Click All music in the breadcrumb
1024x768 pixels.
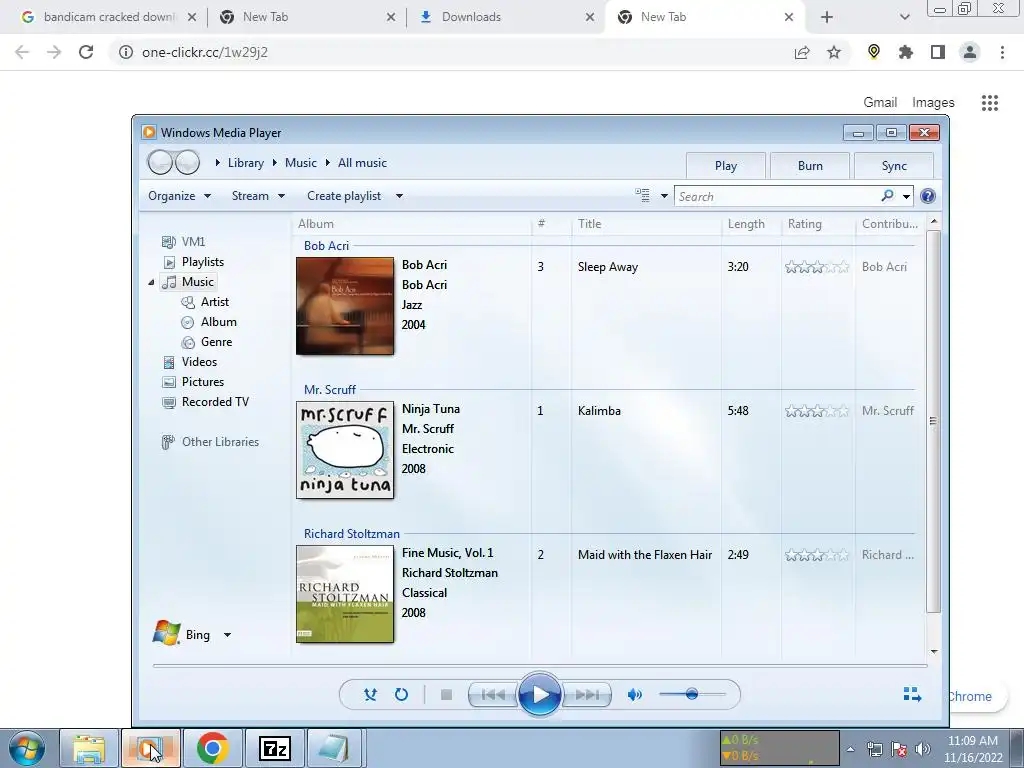(362, 163)
